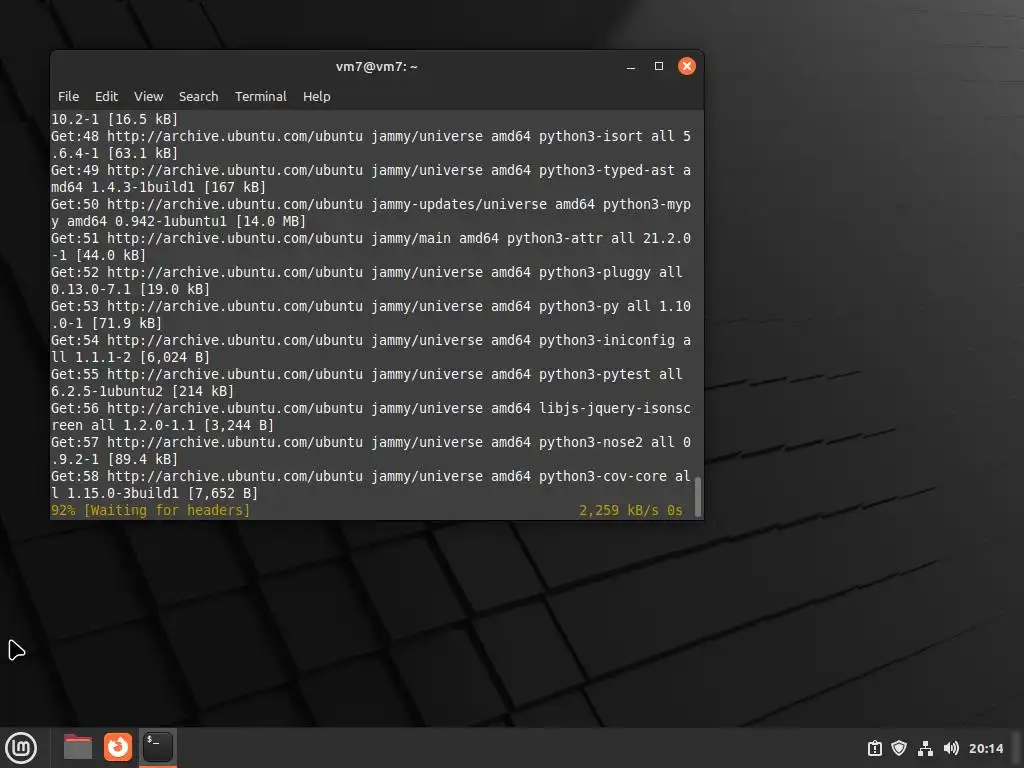Click the text 6.2.5-1ubuntu2 [214 kB]

click(142, 391)
